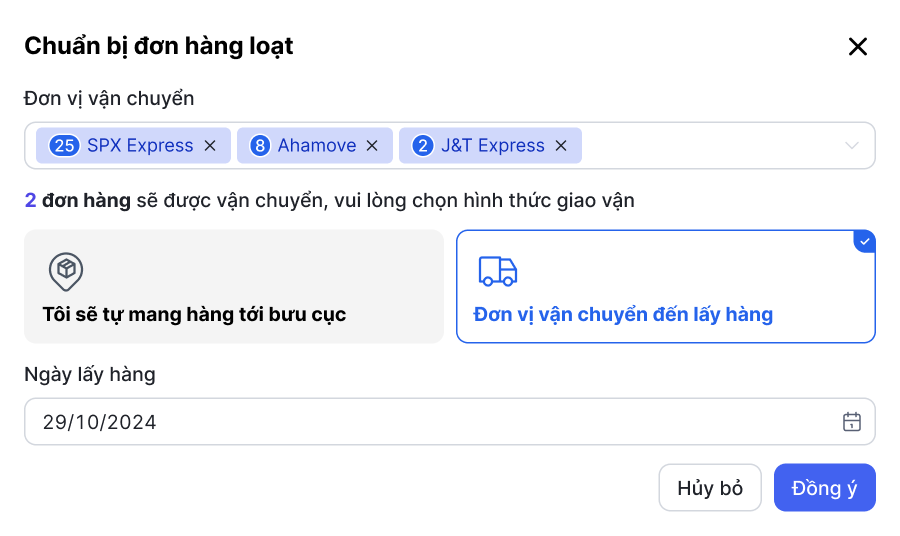The width and height of the screenshot is (900, 536).
Task: Open the calendar date picker icon
Action: (x=852, y=422)
